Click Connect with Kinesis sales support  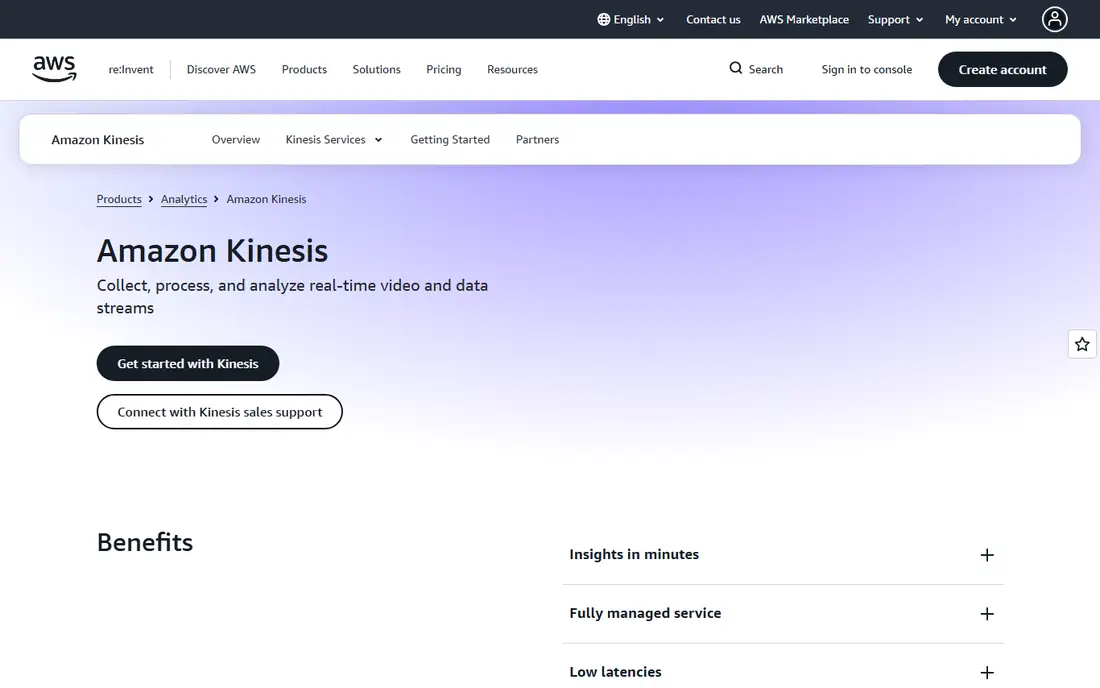[220, 412]
